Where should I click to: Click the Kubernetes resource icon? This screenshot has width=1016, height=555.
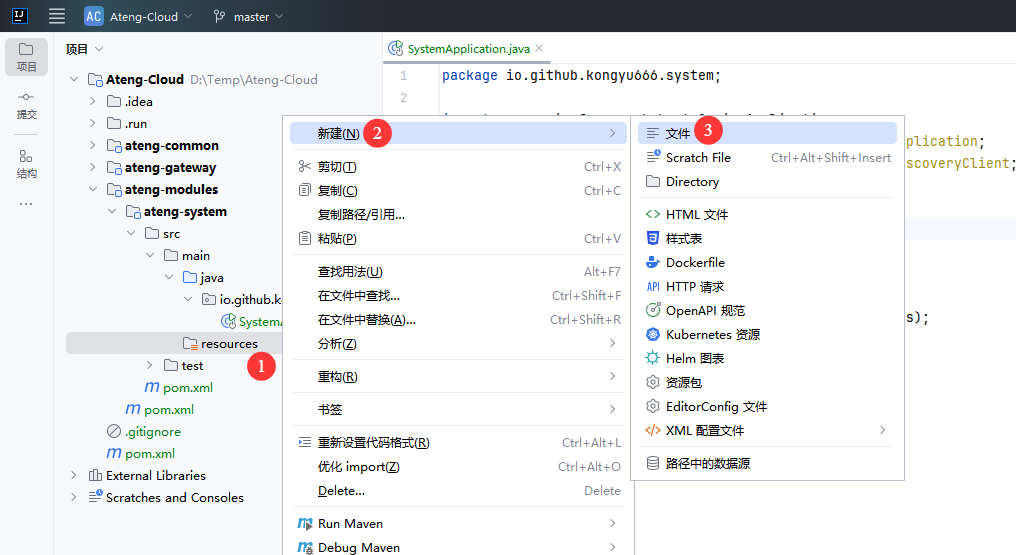point(653,334)
